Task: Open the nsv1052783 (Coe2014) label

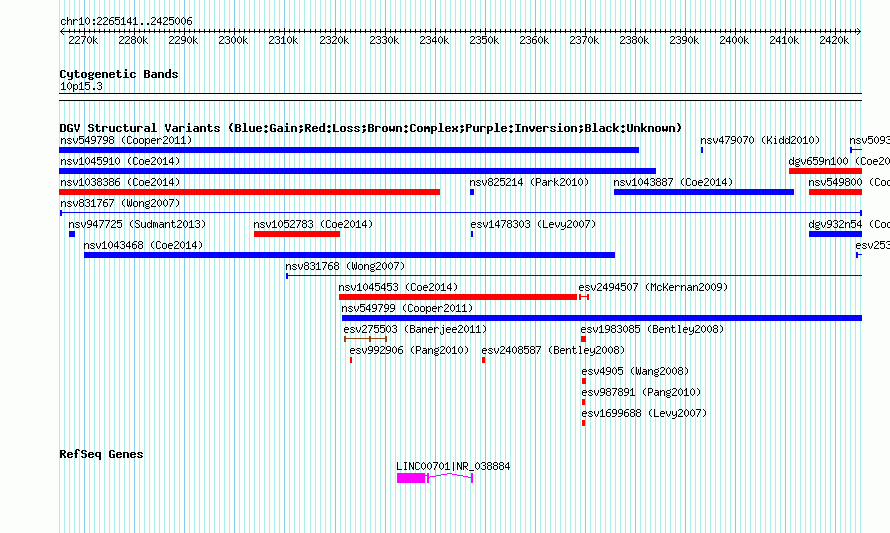Action: (313, 224)
